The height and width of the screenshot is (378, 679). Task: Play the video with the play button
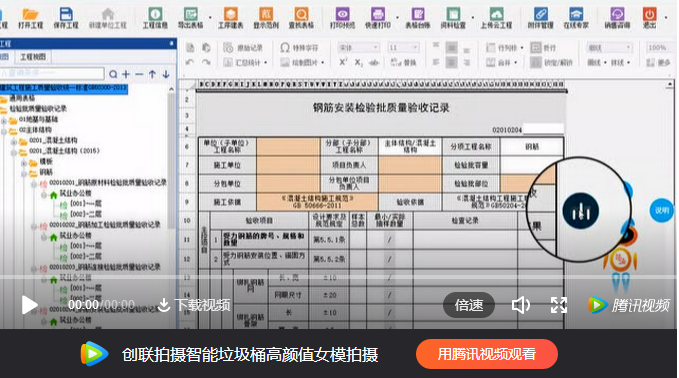(29, 305)
